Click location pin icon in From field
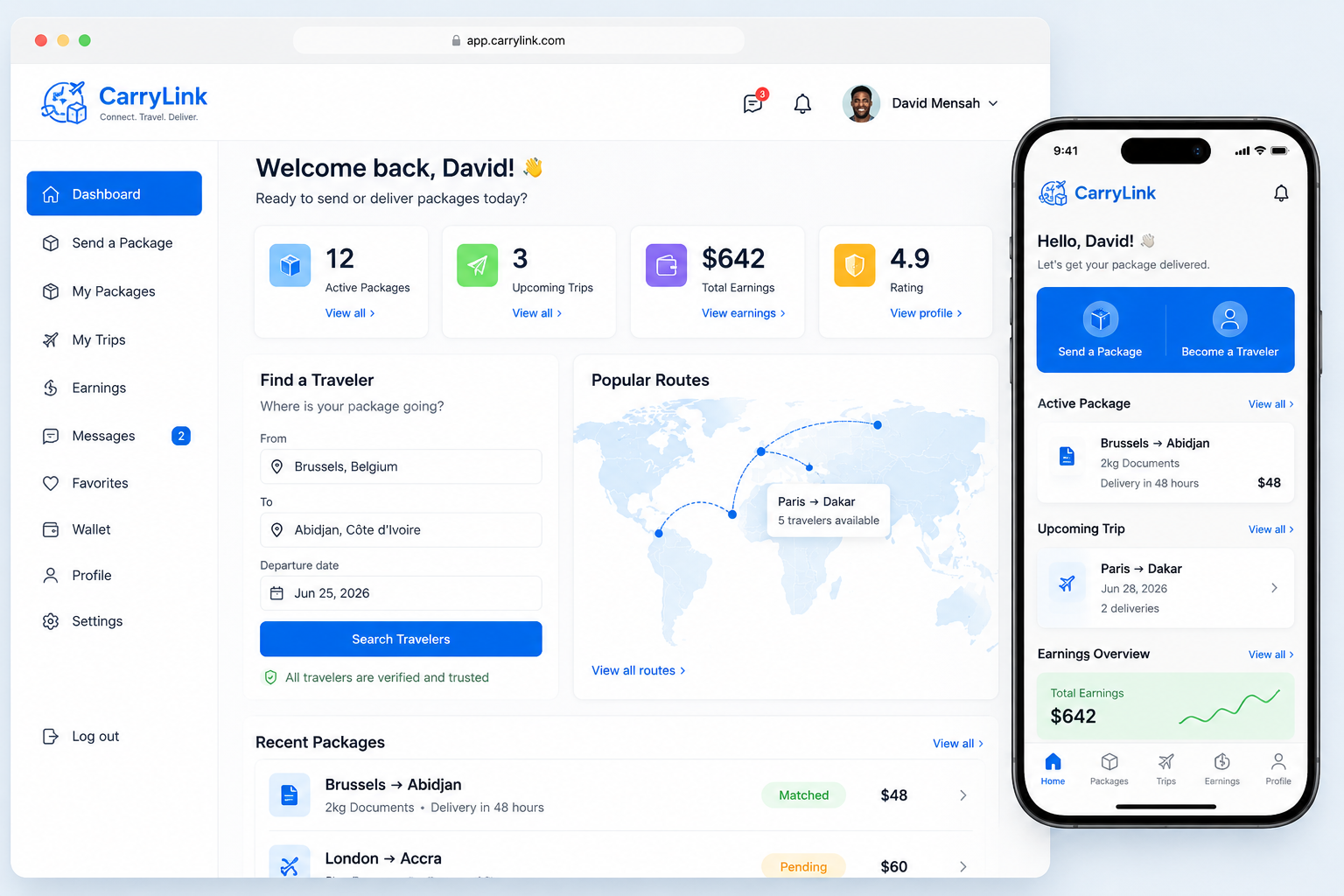Image resolution: width=1344 pixels, height=896 pixels. click(x=276, y=466)
